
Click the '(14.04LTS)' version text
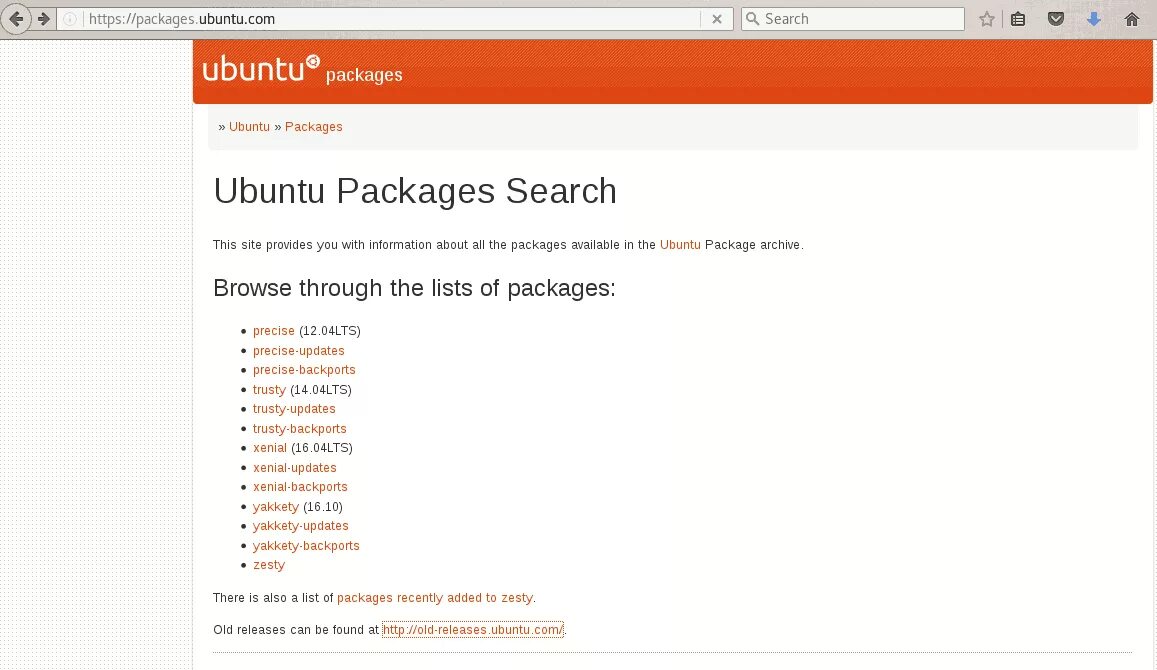point(321,390)
